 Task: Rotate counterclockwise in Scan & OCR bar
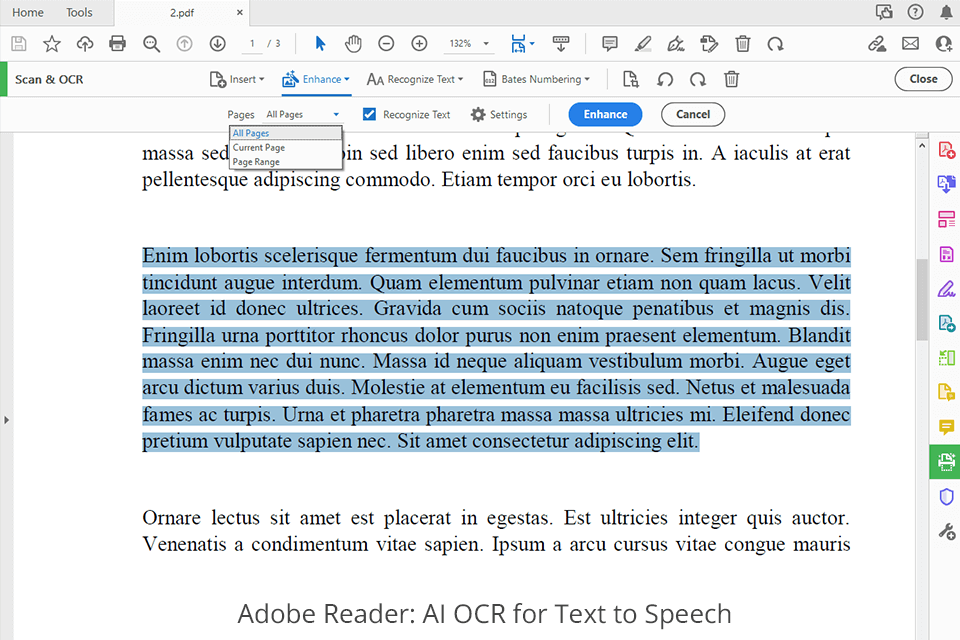coord(665,79)
